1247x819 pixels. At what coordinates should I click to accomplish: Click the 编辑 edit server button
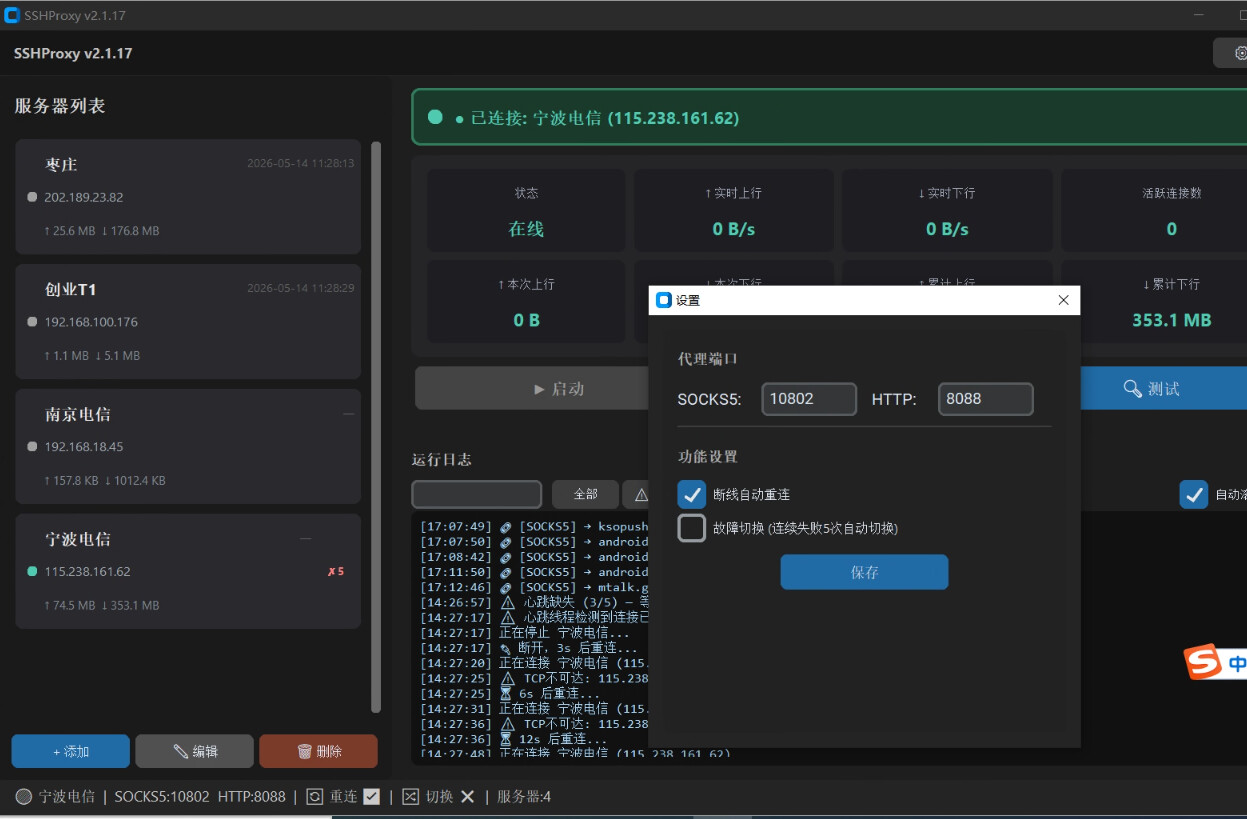(x=195, y=751)
